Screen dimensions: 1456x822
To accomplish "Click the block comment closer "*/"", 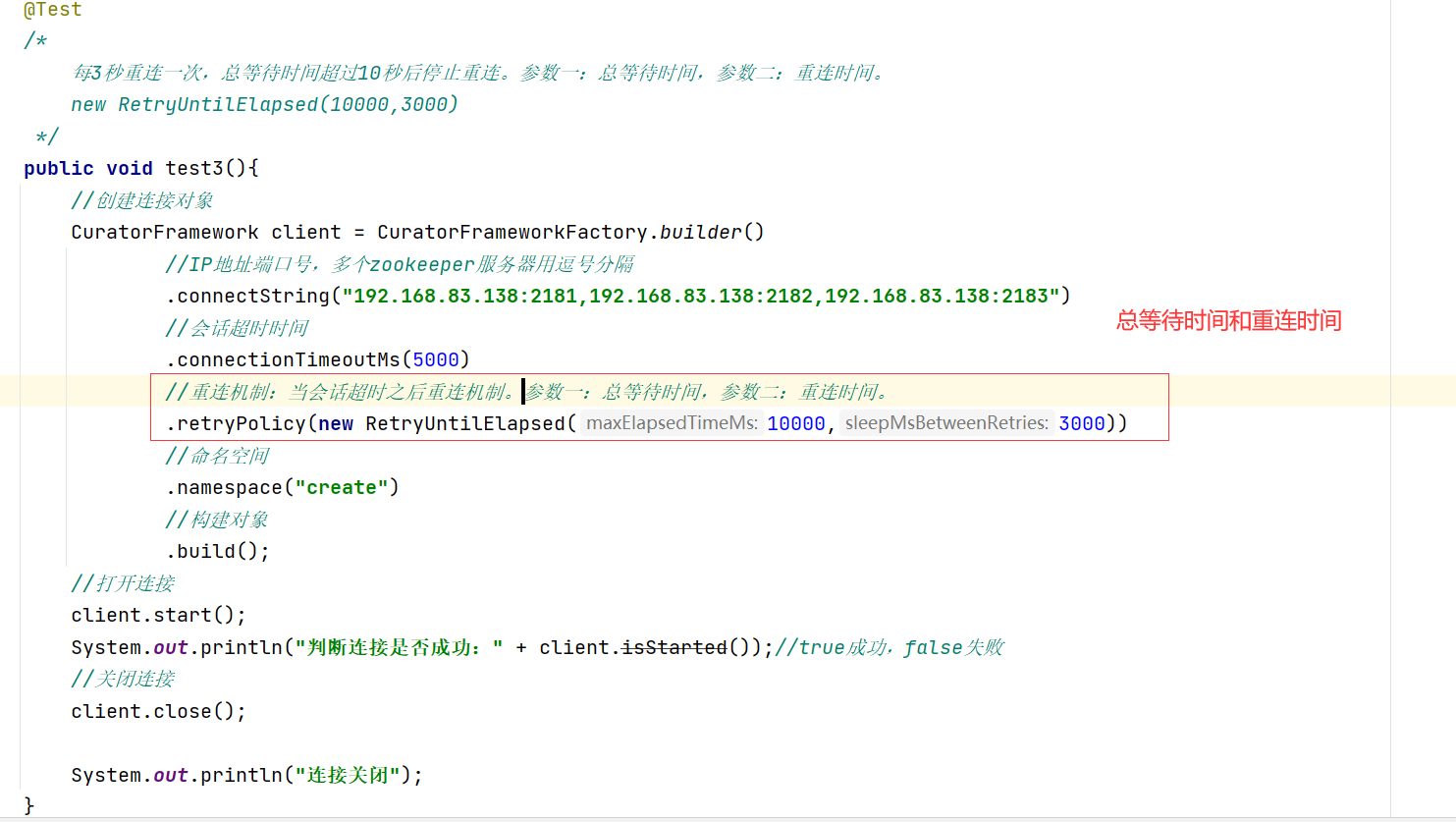I will point(47,137).
